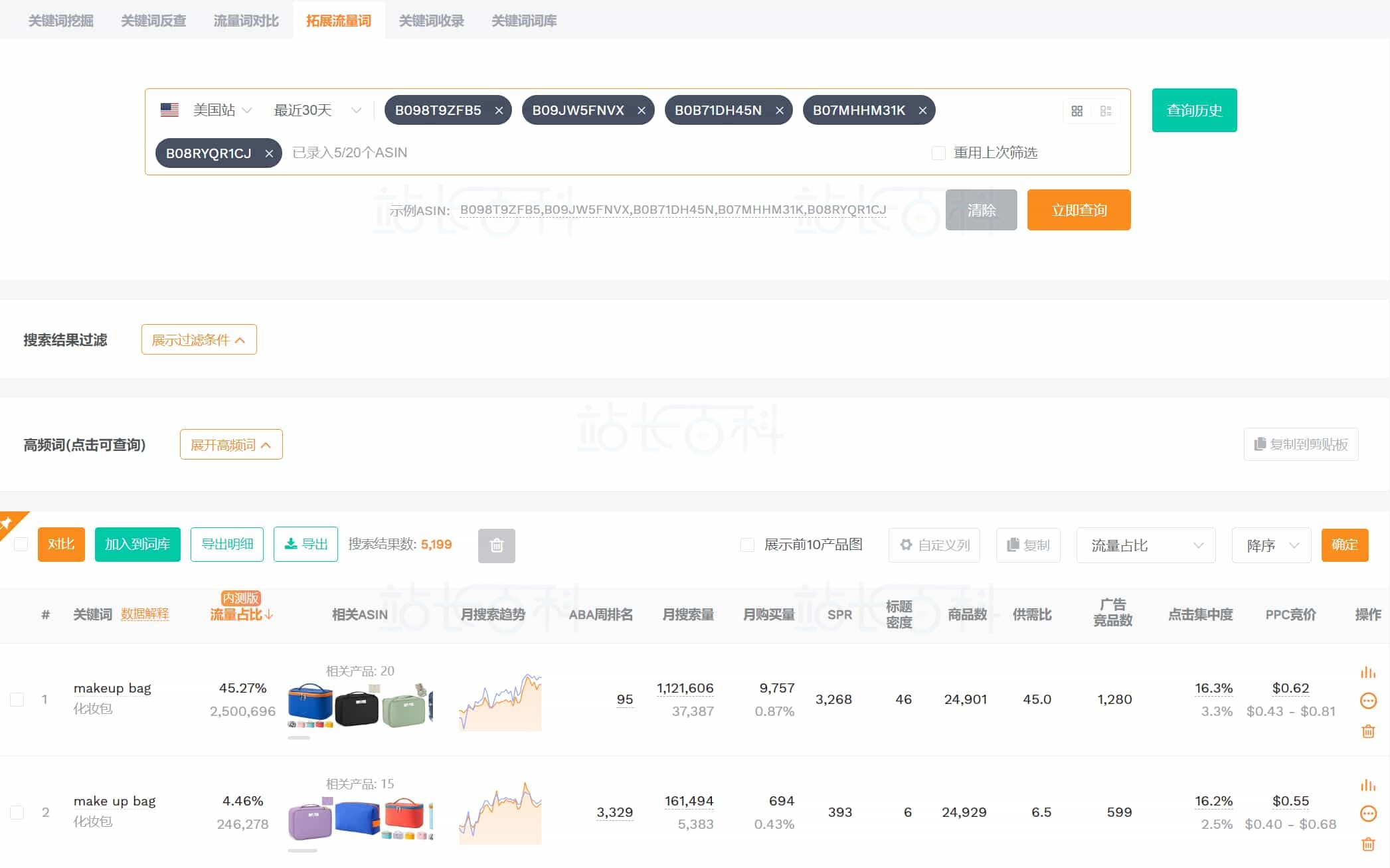The width and height of the screenshot is (1390, 868).
Task: Click the 立即查询 search button
Action: point(1079,210)
